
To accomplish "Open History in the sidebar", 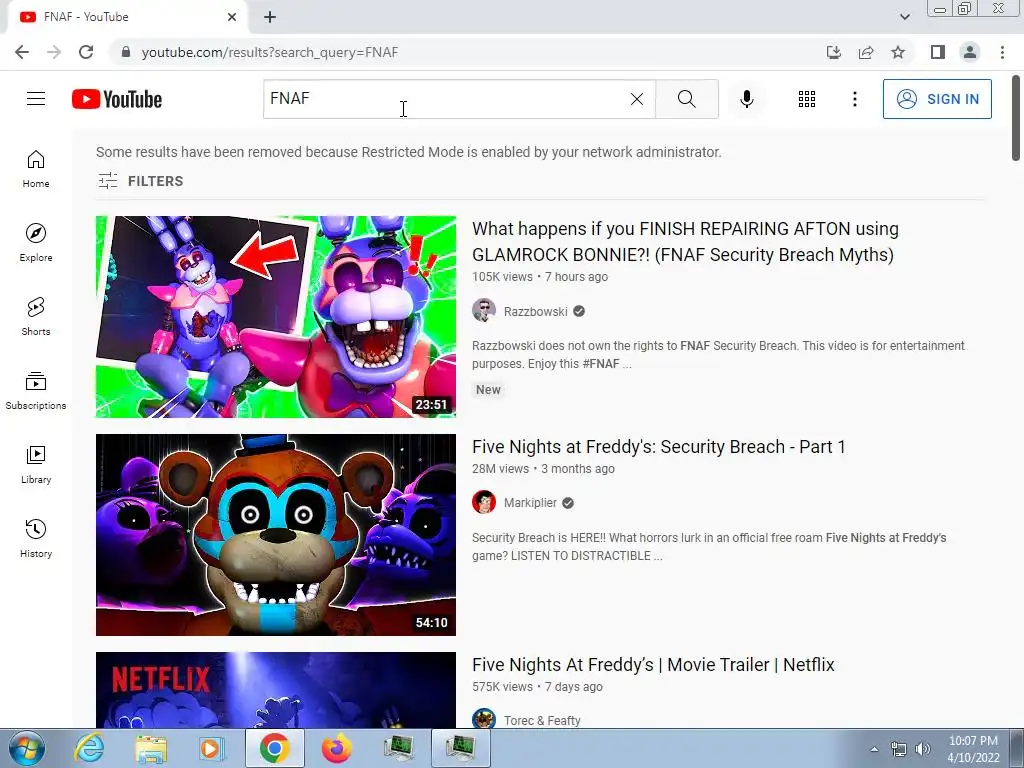I will [x=36, y=539].
